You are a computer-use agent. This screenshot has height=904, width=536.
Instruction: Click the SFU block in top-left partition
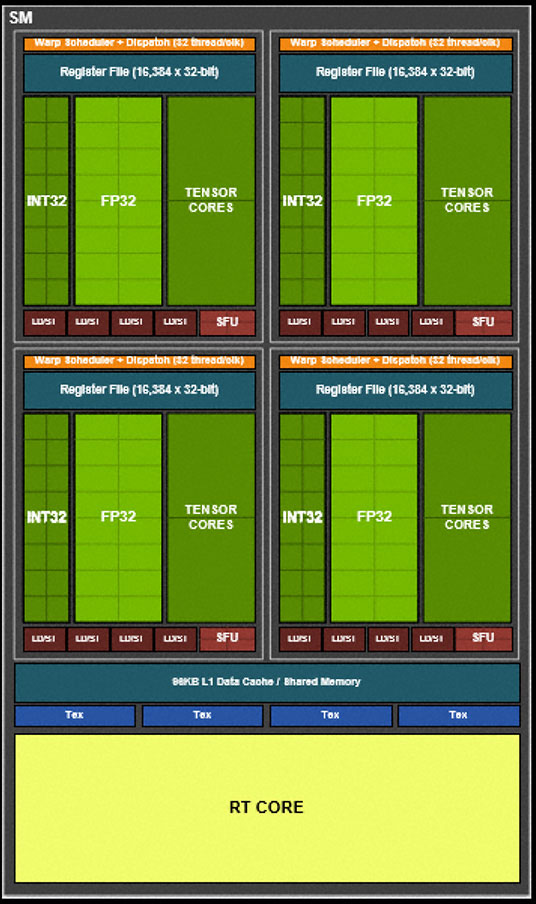227,323
